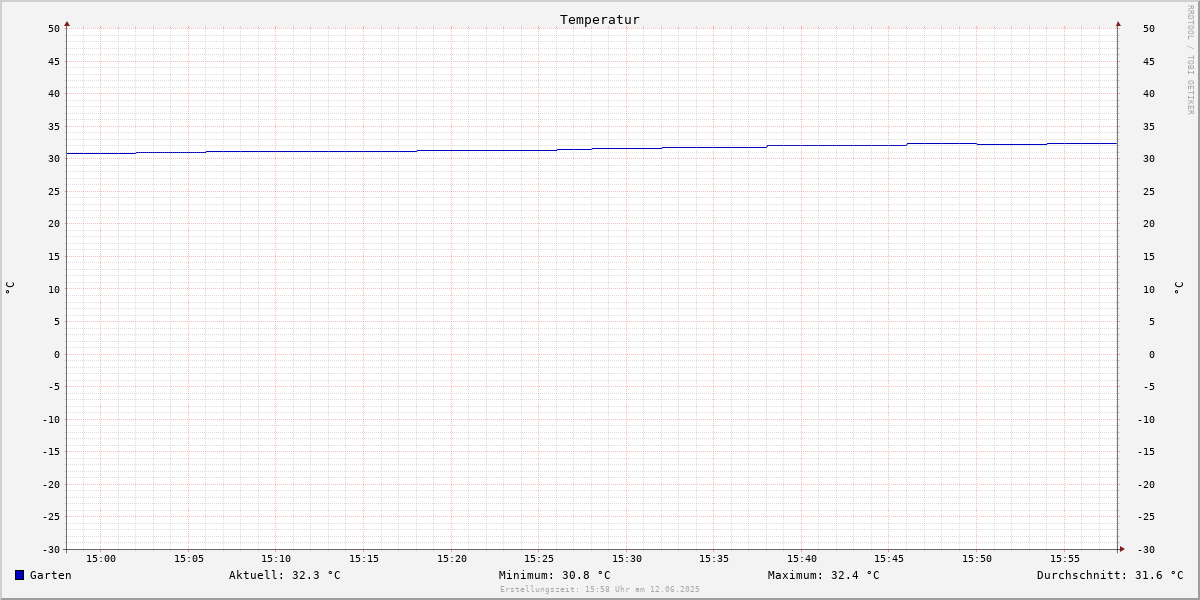Click the 30 label on right axis
This screenshot has height=600, width=1200.
[1149, 158]
